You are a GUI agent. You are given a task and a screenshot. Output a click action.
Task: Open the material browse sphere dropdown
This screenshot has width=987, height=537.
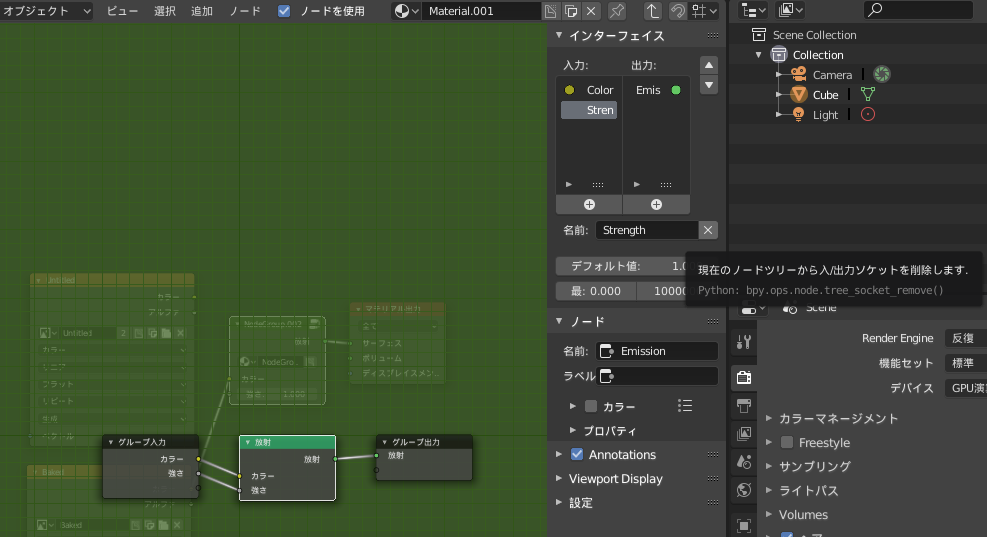(406, 11)
